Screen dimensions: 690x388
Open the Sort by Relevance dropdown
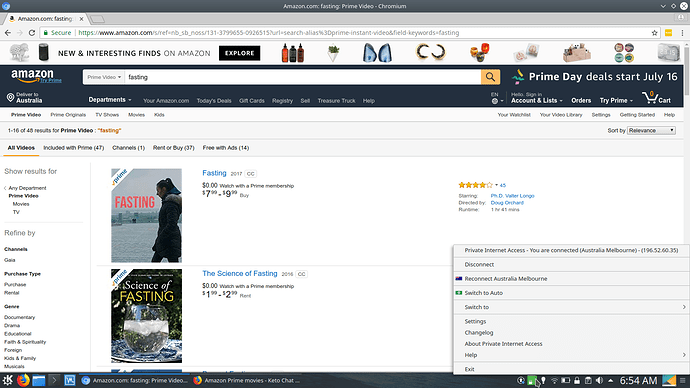[651, 131]
